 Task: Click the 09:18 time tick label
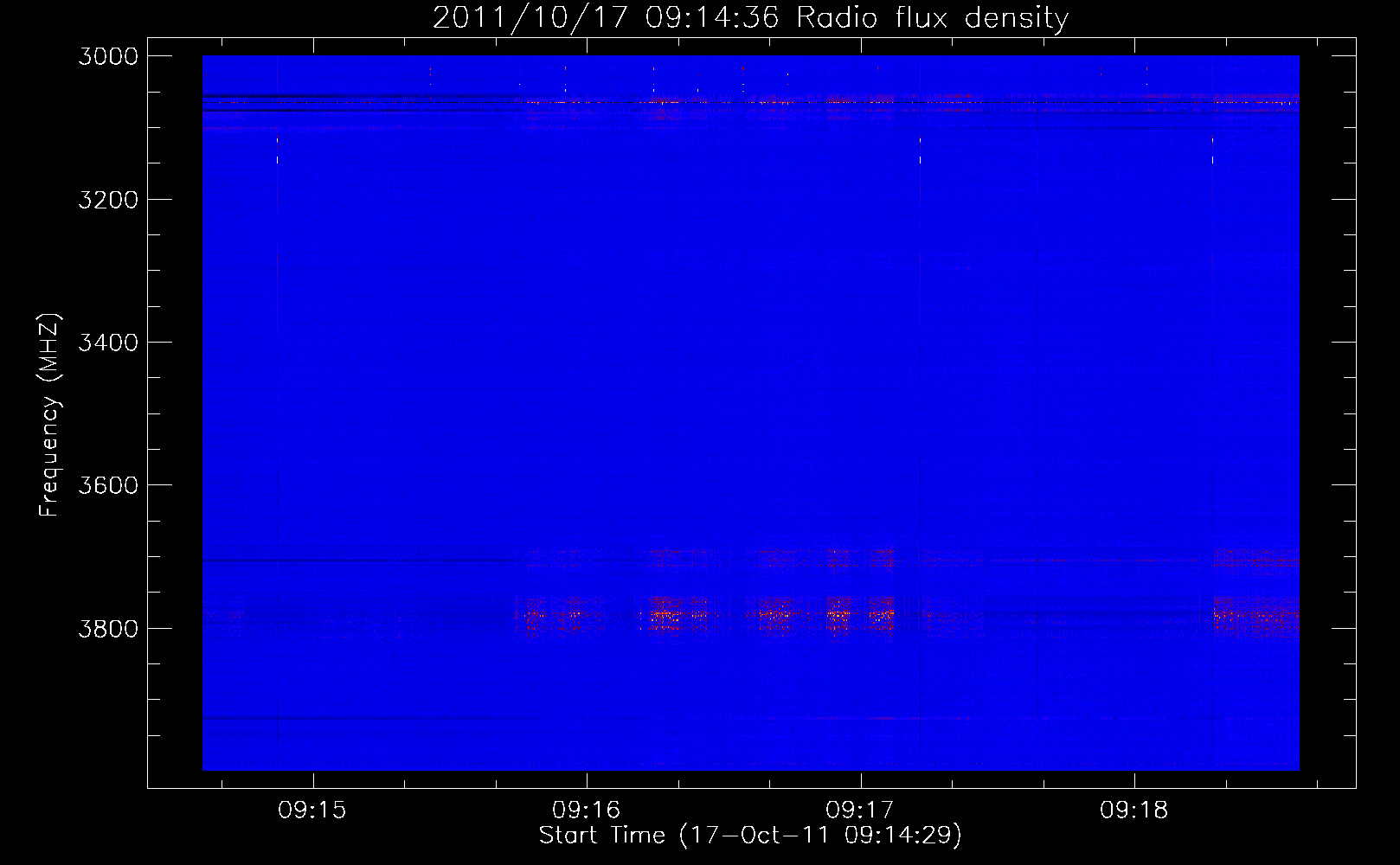coord(1134,810)
